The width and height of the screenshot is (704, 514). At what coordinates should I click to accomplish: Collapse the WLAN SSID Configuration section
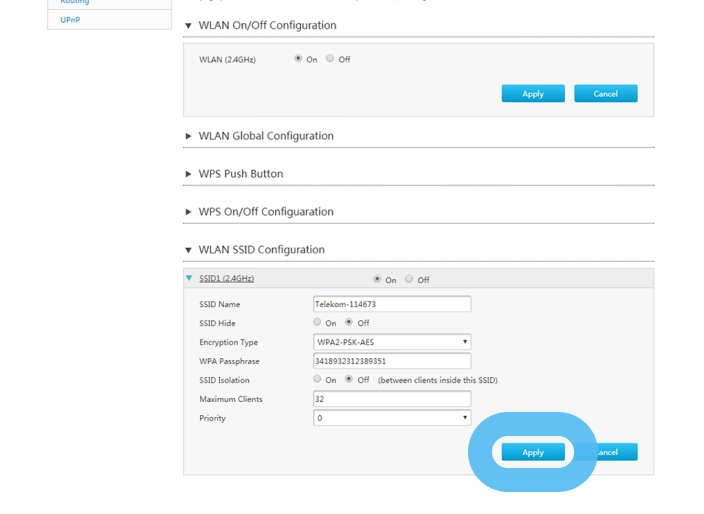[x=188, y=250]
